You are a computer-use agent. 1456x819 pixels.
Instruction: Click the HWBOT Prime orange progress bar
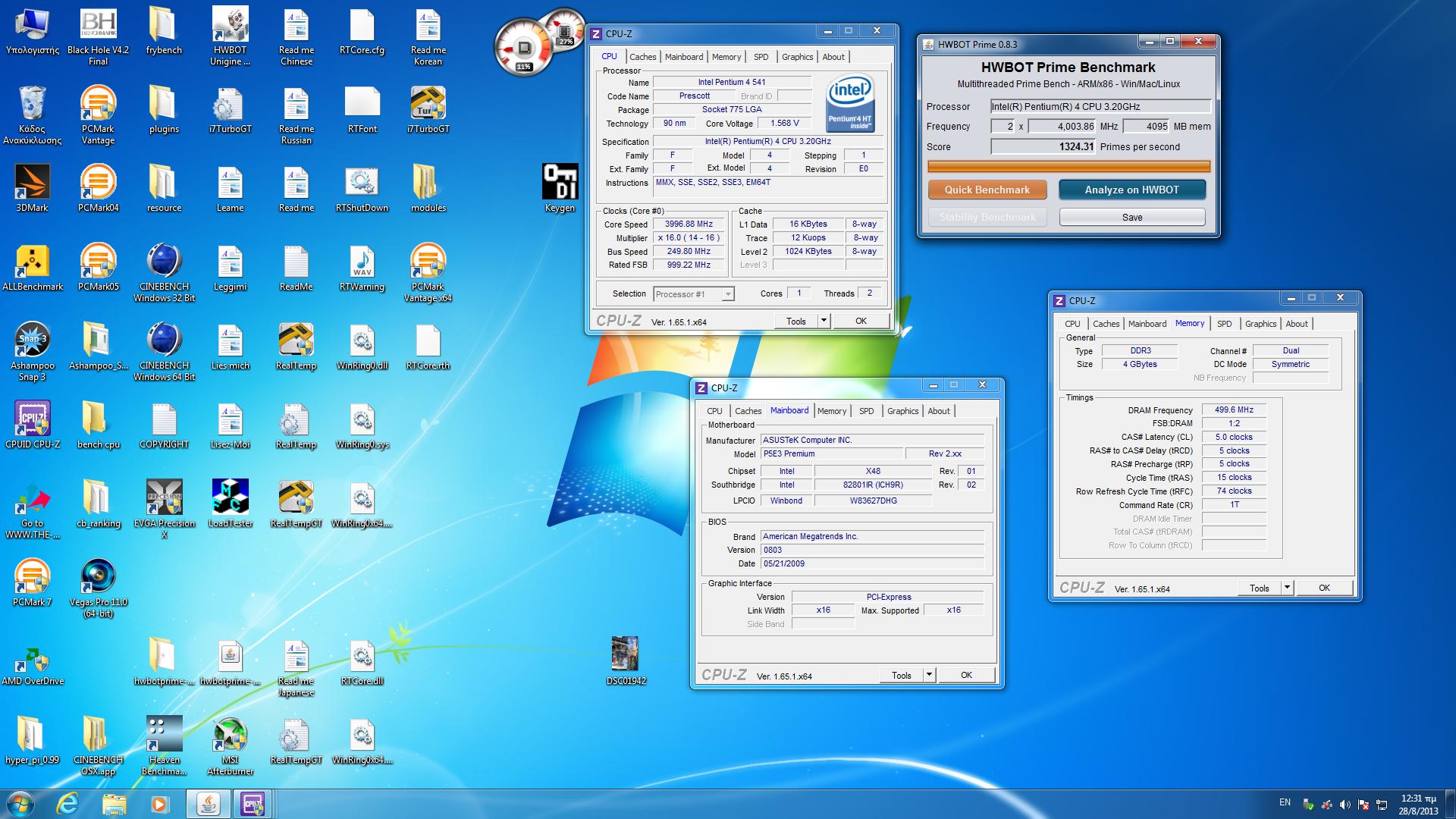pos(1068,166)
